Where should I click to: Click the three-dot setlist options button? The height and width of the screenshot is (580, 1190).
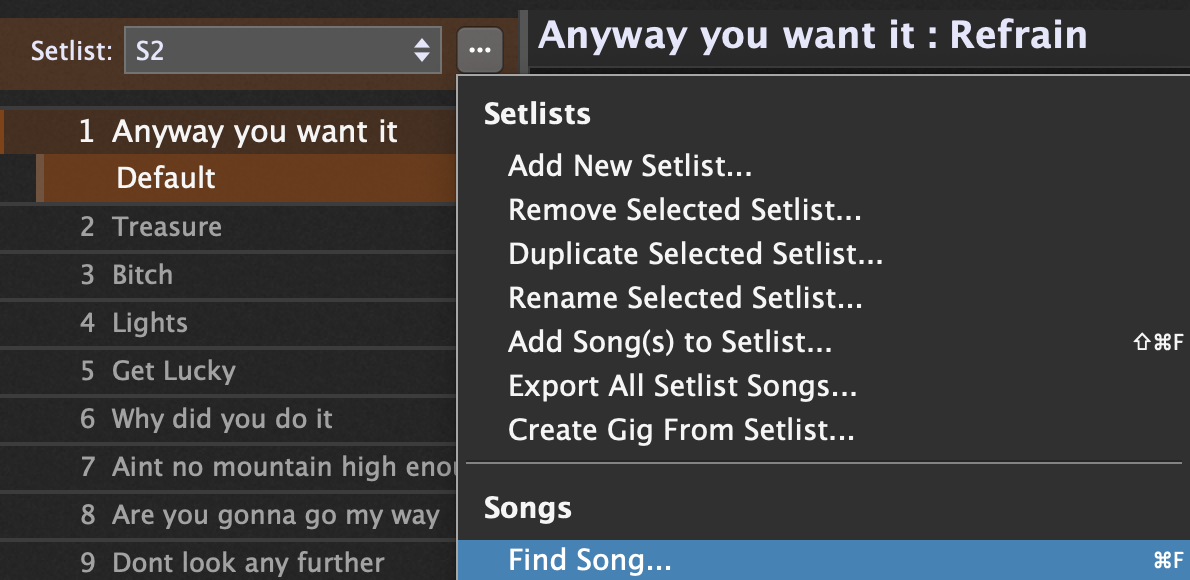pyautogui.click(x=480, y=49)
